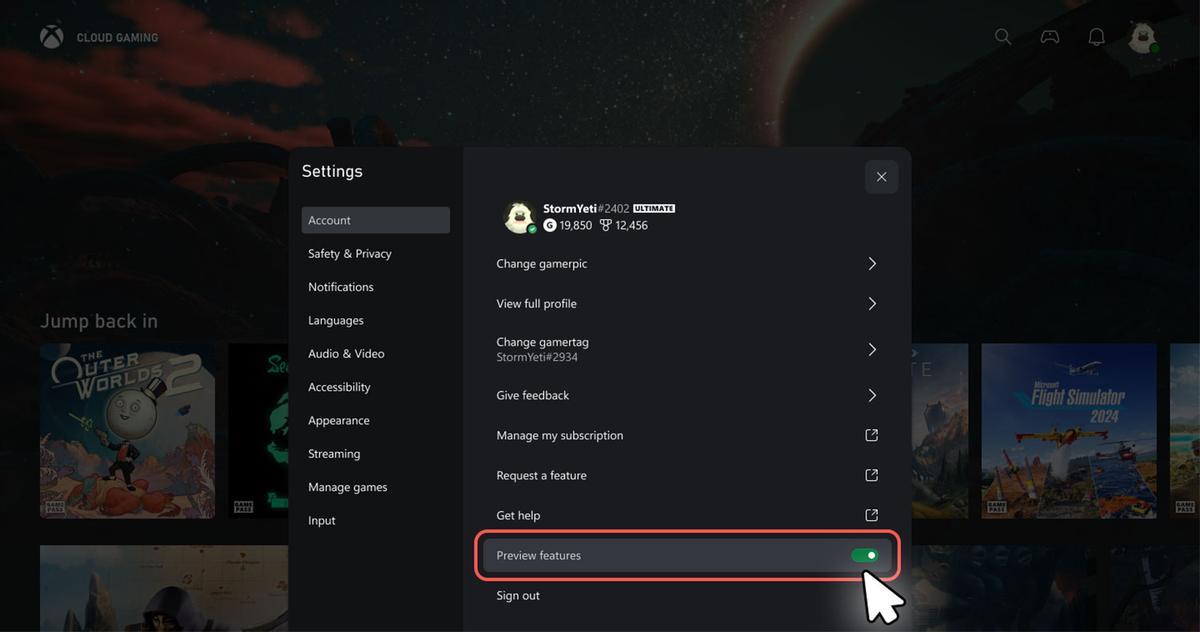This screenshot has width=1200, height=632.
Task: Open the Streaming settings section
Action: point(334,454)
